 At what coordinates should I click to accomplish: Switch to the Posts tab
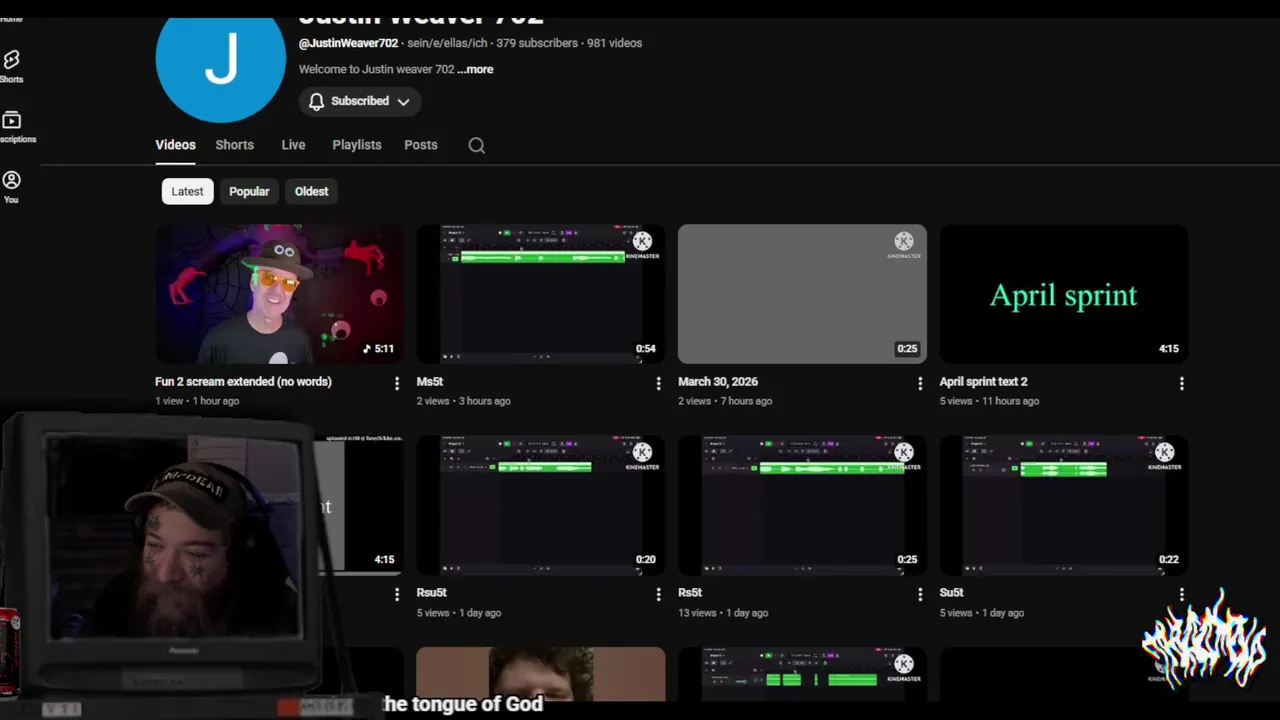tap(420, 145)
